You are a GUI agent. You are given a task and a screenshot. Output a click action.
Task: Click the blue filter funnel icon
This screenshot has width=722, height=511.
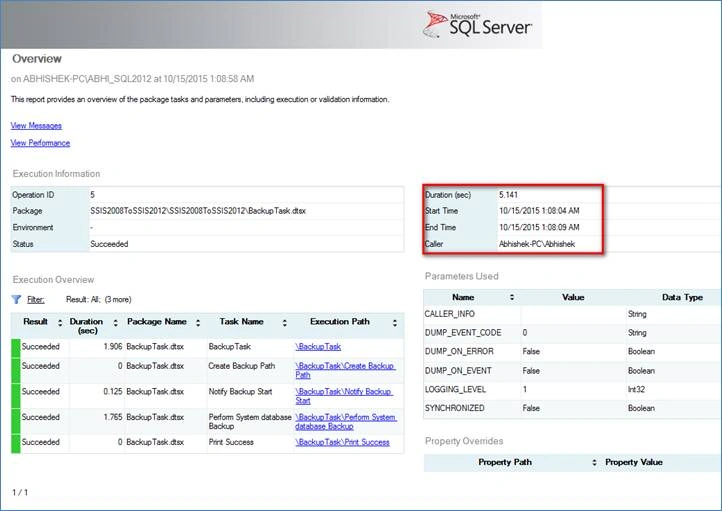pos(16,300)
